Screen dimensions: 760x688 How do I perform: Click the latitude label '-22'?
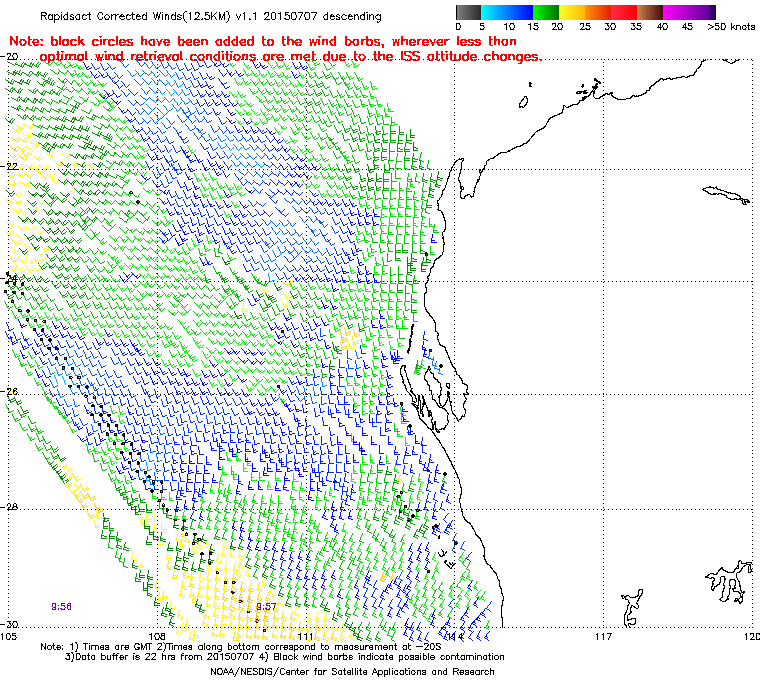coord(9,166)
